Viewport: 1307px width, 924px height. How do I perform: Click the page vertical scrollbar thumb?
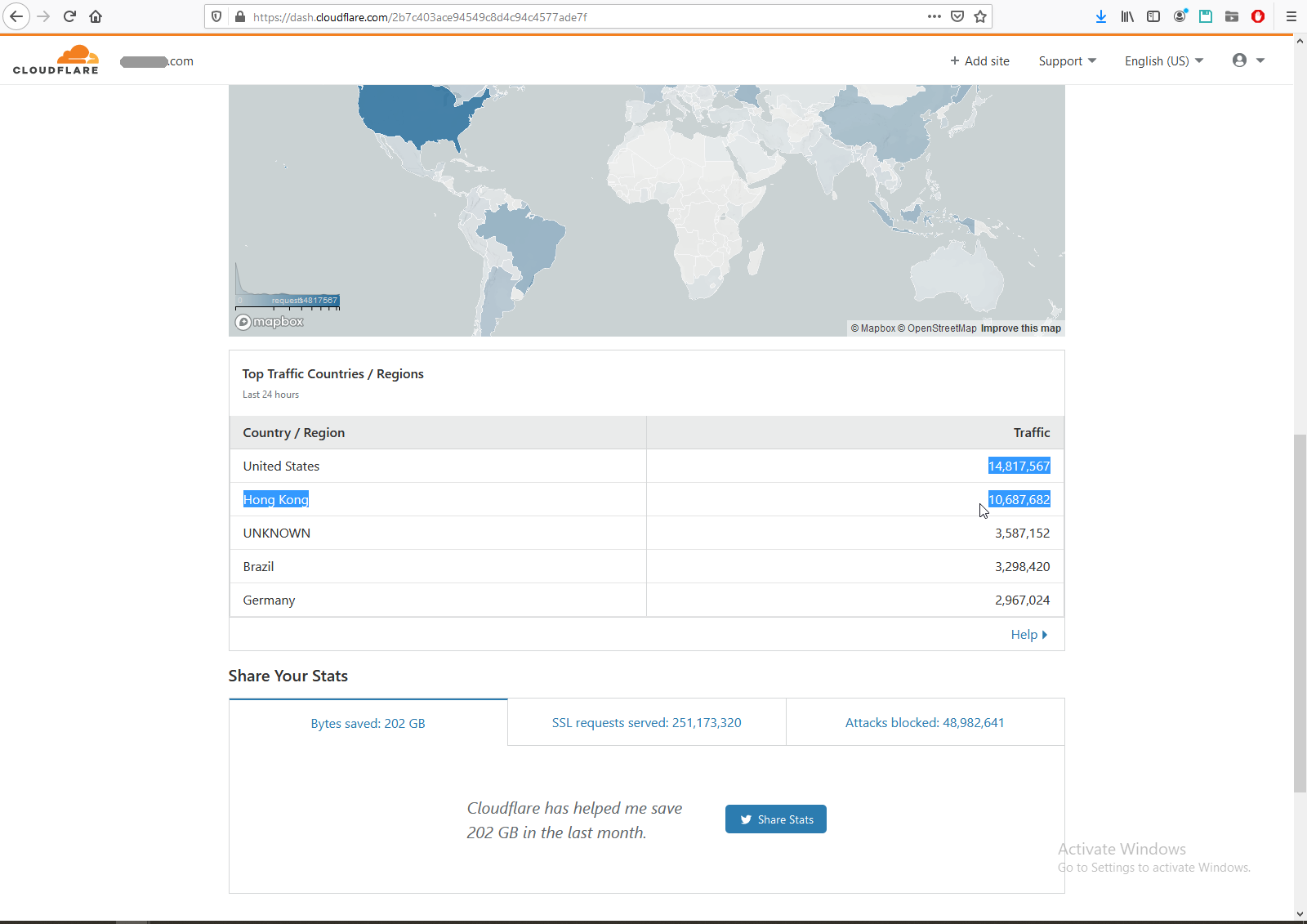click(1300, 613)
